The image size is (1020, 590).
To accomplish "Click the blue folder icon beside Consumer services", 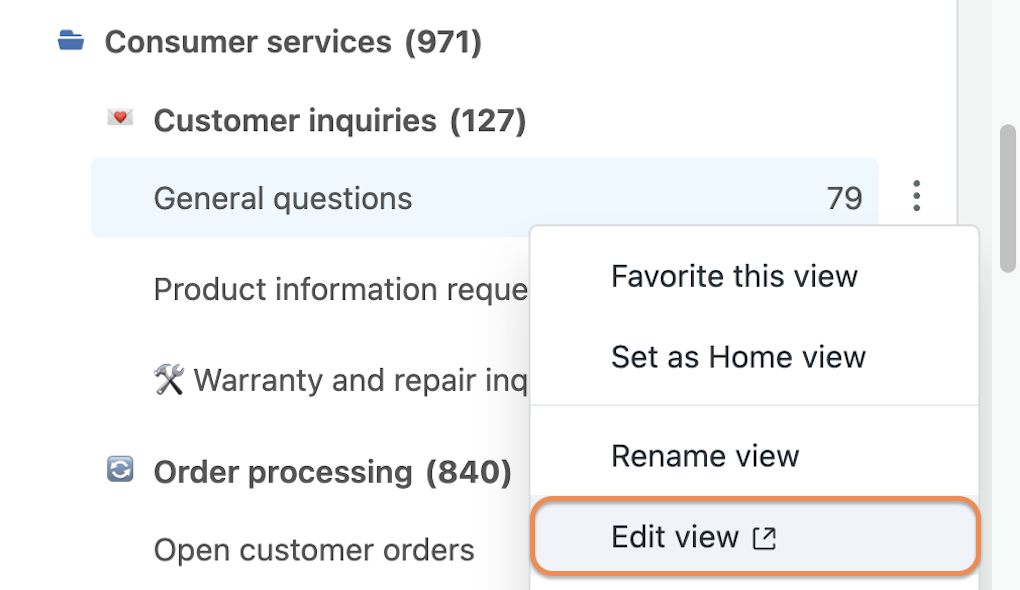I will coord(70,40).
